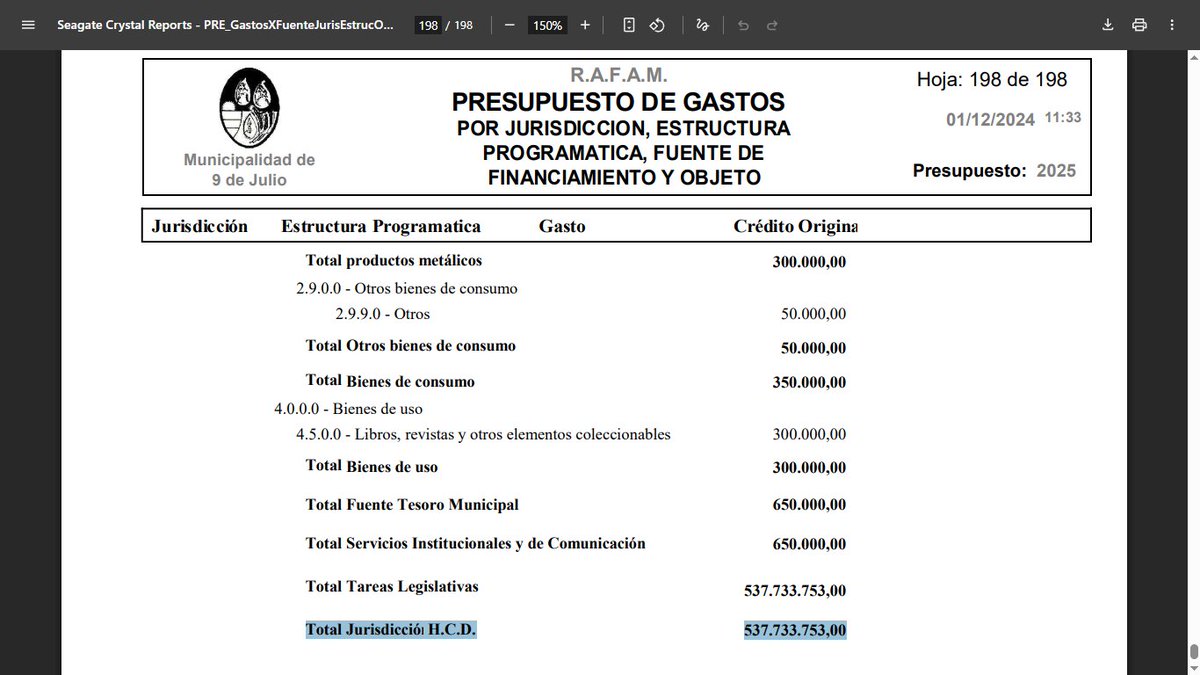Screen dimensions: 1200x675
Task: Click the Crédito Original column header
Action: click(x=796, y=226)
